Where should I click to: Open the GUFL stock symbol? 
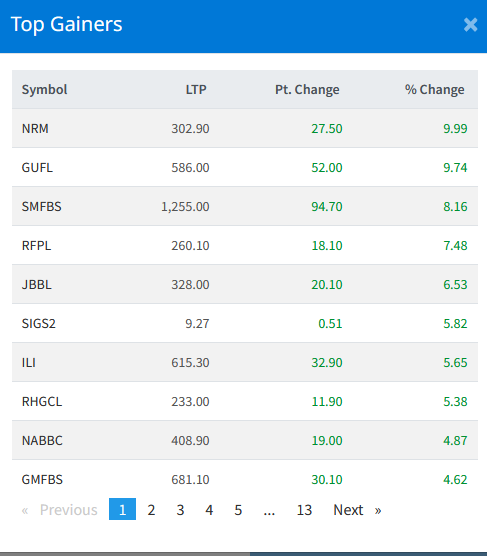point(37,167)
